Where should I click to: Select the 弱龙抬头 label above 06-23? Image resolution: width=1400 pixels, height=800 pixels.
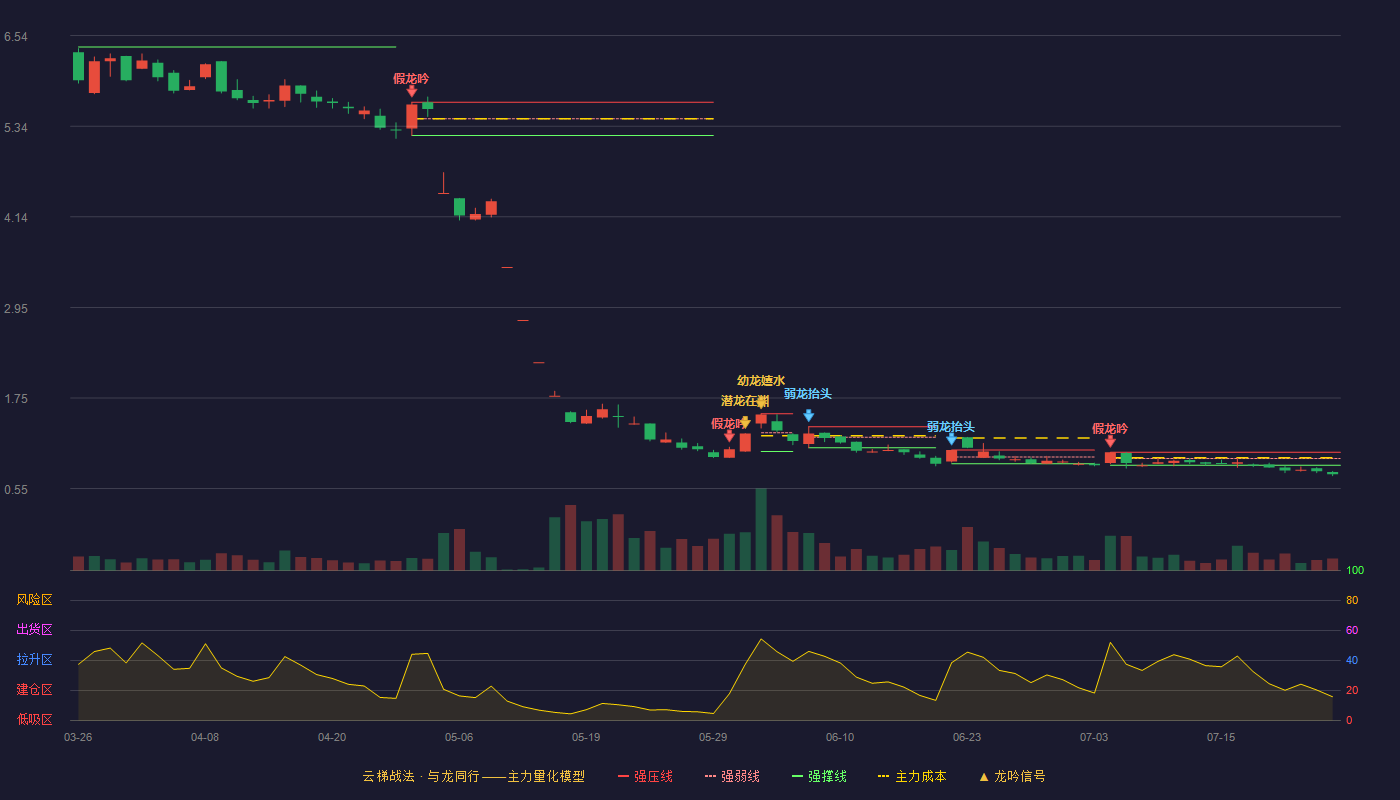click(950, 426)
